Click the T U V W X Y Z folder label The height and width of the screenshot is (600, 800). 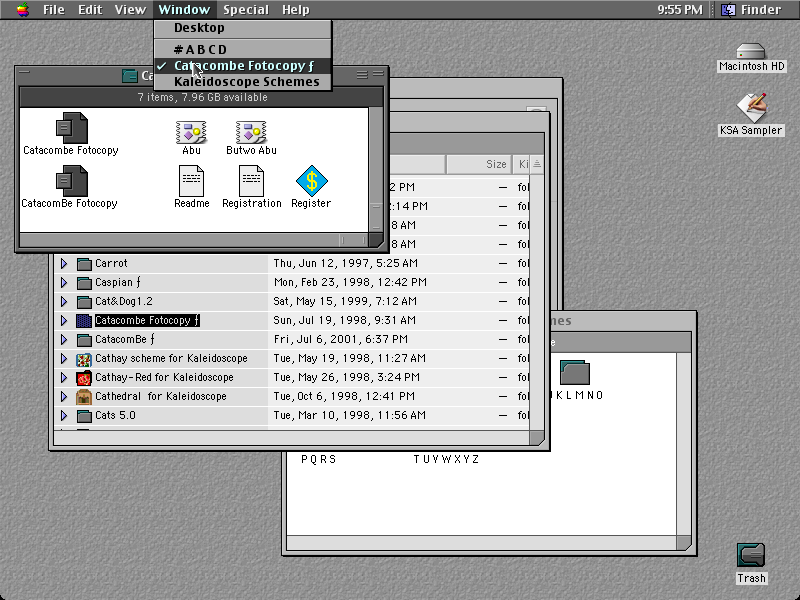[x=446, y=459]
